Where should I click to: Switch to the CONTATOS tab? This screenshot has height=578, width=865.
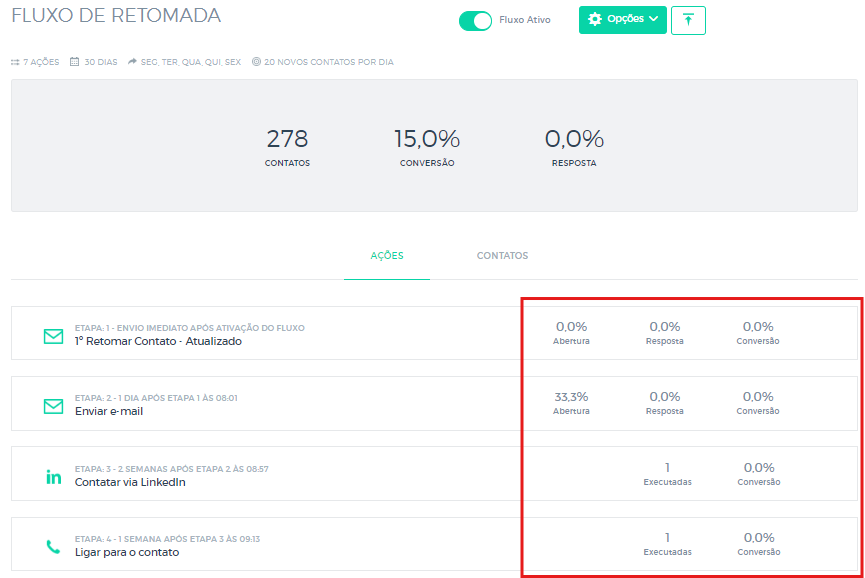point(501,255)
